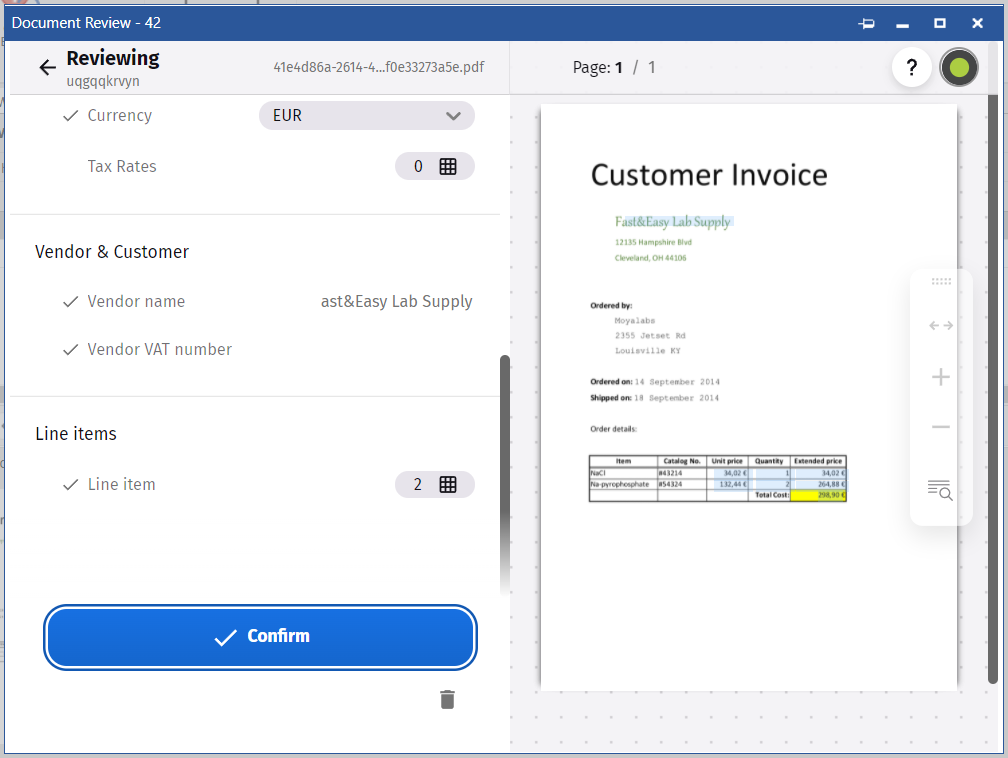Viewport: 1008px width, 758px height.
Task: Click the drag handle on the zoom toolbar
Action: pyautogui.click(x=941, y=282)
